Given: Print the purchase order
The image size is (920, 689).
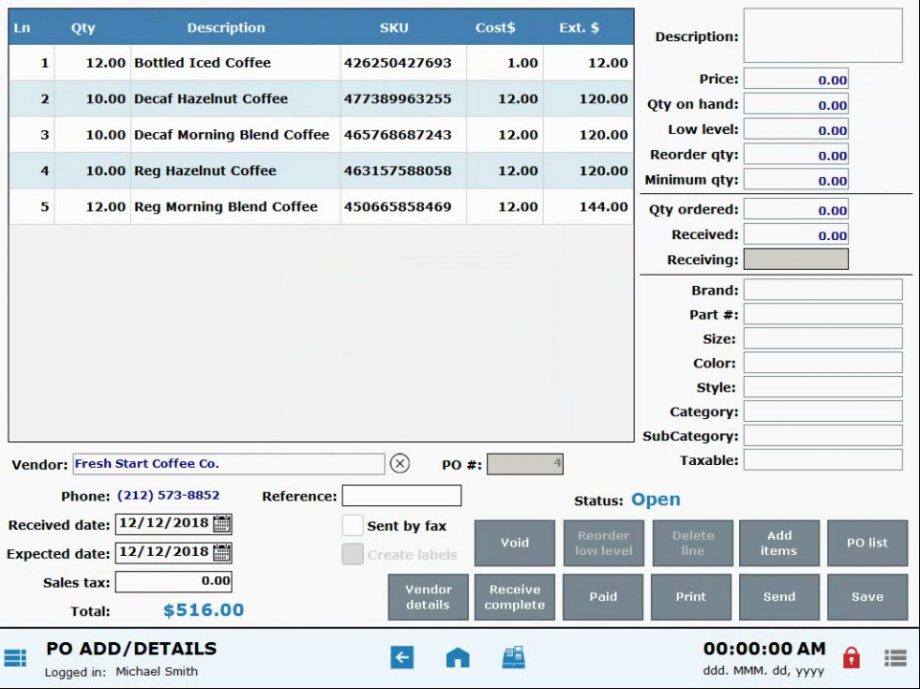Looking at the screenshot, I should pyautogui.click(x=691, y=596).
